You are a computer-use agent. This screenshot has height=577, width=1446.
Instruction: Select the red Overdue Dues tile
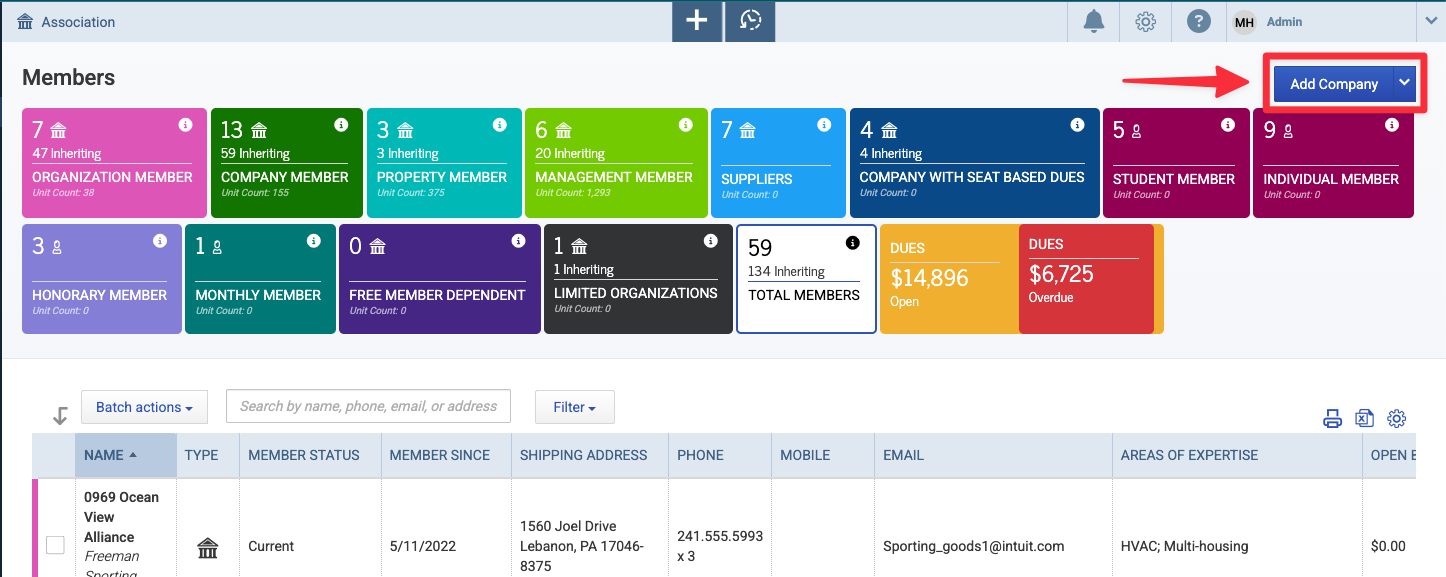(1086, 279)
